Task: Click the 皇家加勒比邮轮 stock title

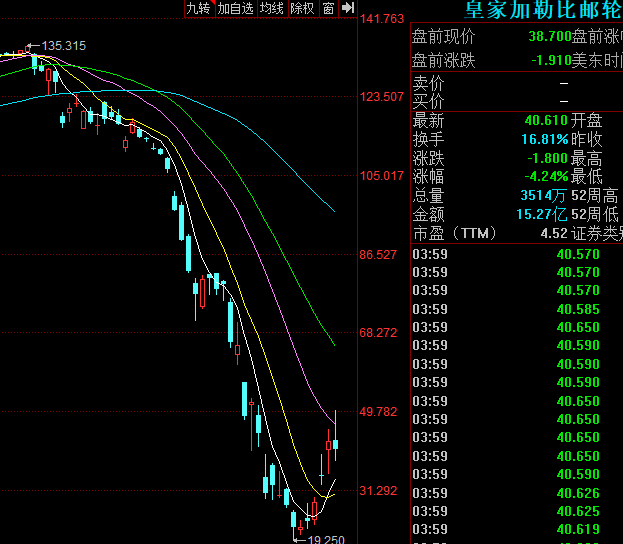Action: (x=544, y=10)
